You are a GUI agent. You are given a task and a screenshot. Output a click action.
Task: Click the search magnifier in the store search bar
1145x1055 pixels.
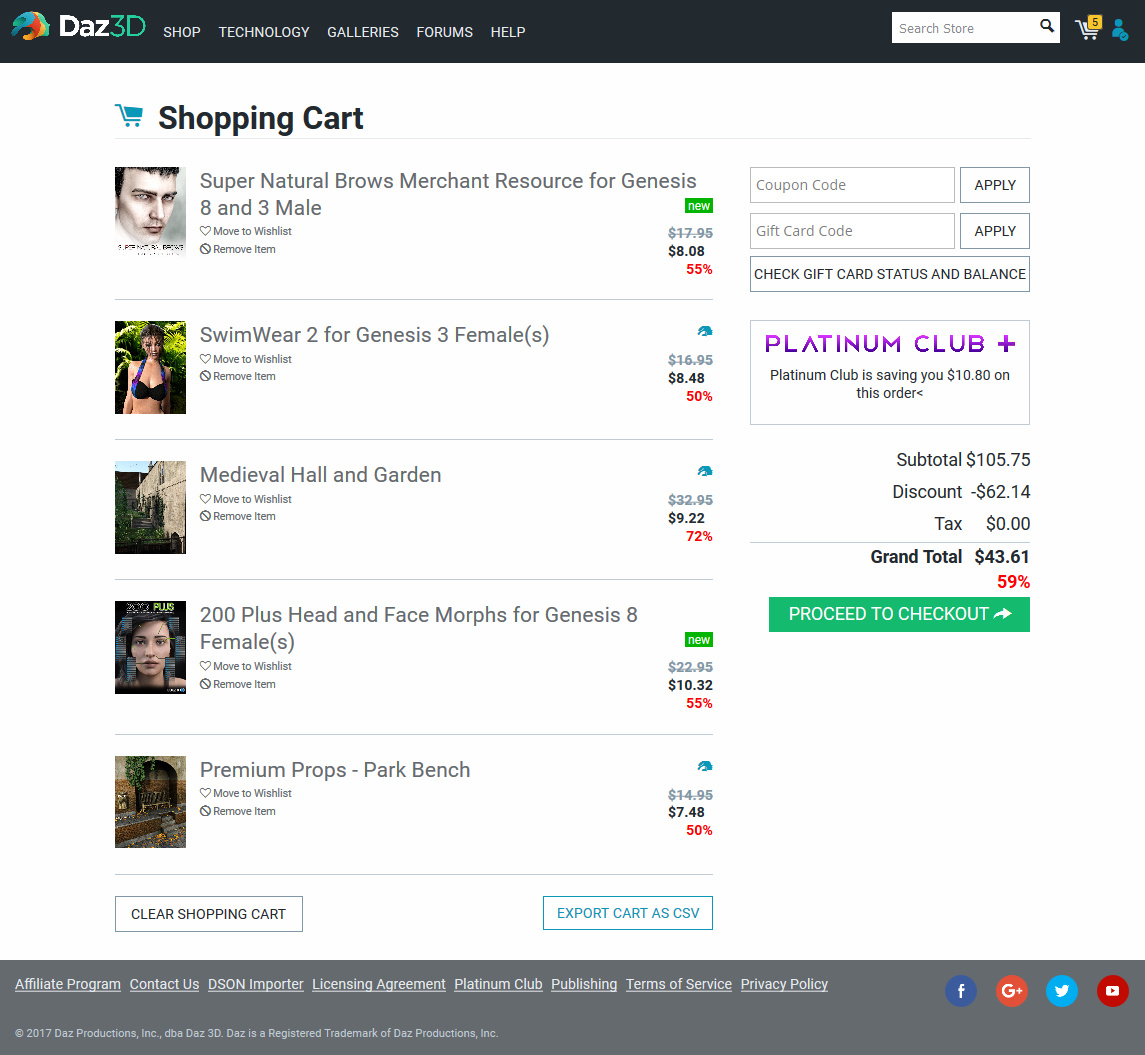pos(1047,26)
